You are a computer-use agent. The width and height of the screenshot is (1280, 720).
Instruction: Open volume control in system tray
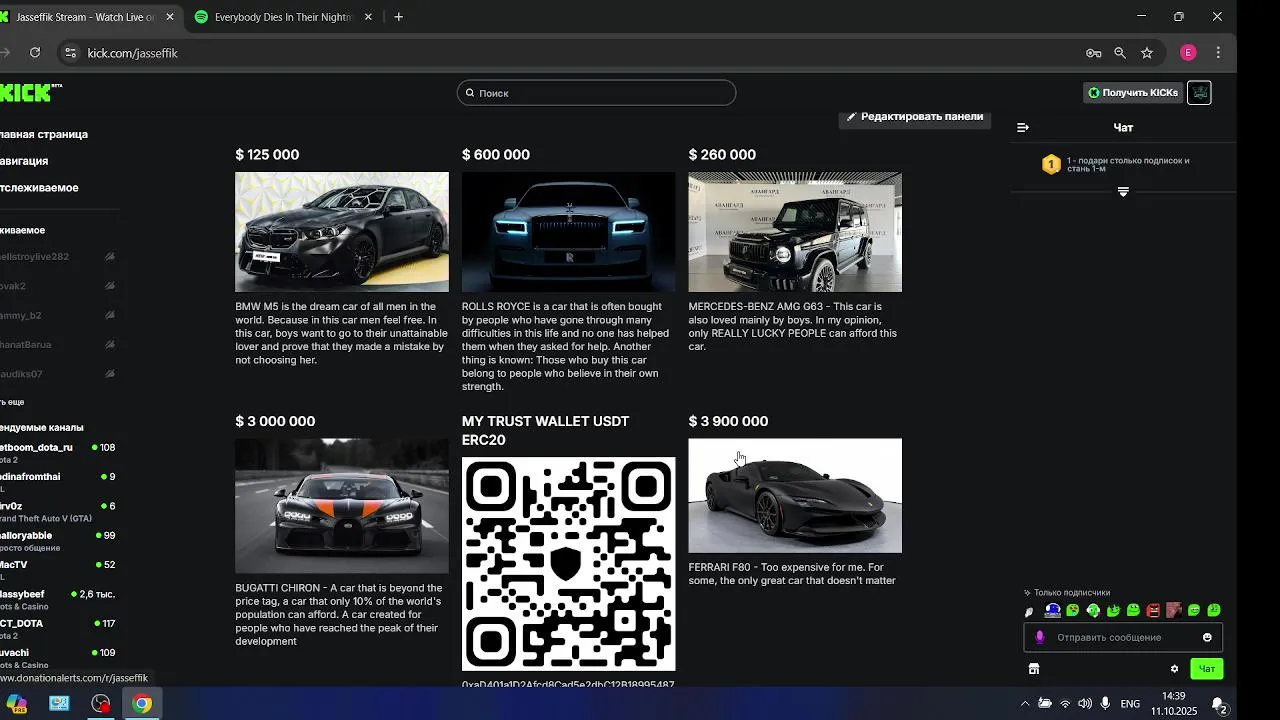pos(1085,704)
